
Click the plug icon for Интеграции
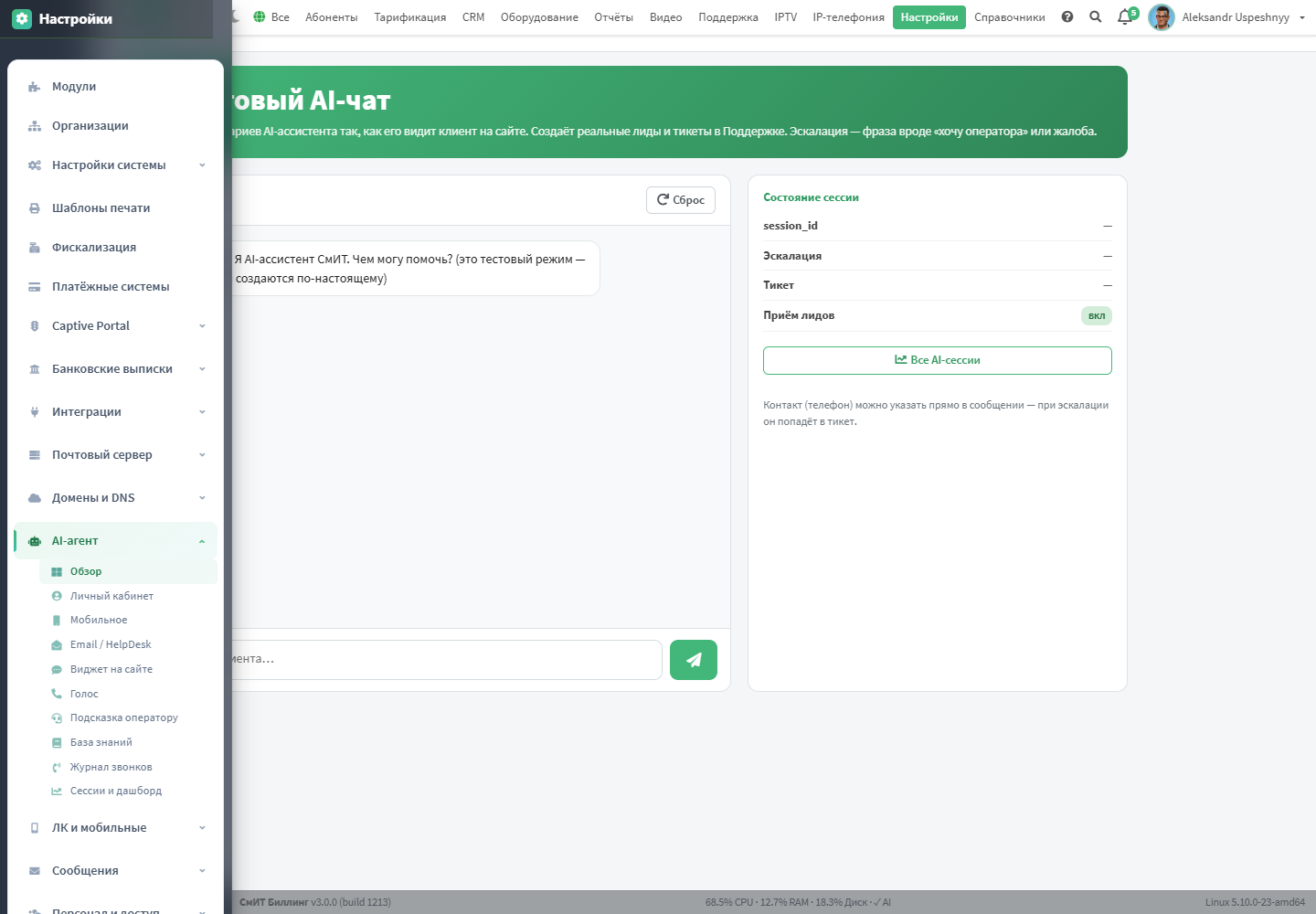coord(35,412)
